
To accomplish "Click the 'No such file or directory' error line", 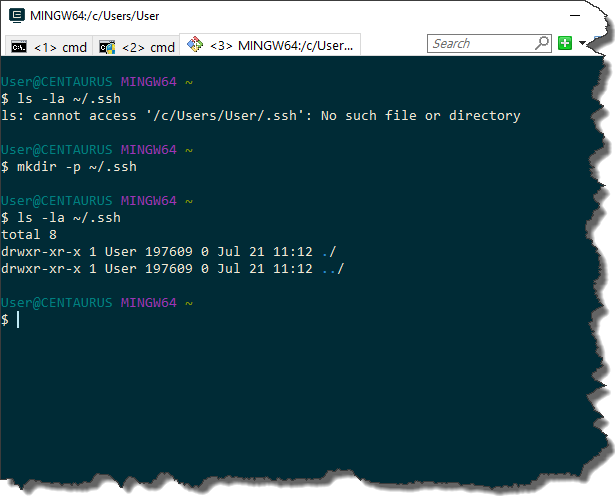I will 261,116.
